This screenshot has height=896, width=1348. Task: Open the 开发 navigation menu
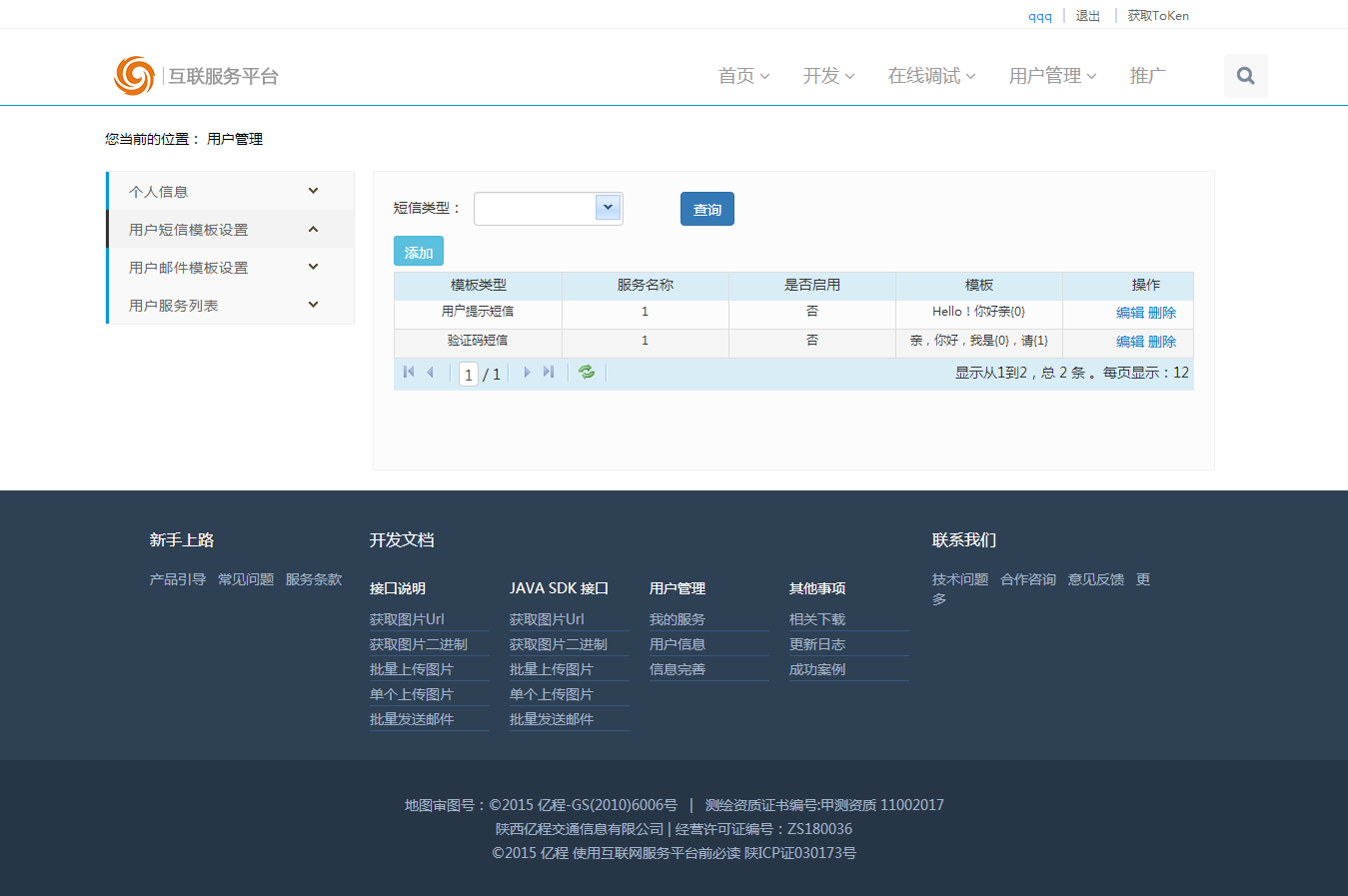pos(828,76)
